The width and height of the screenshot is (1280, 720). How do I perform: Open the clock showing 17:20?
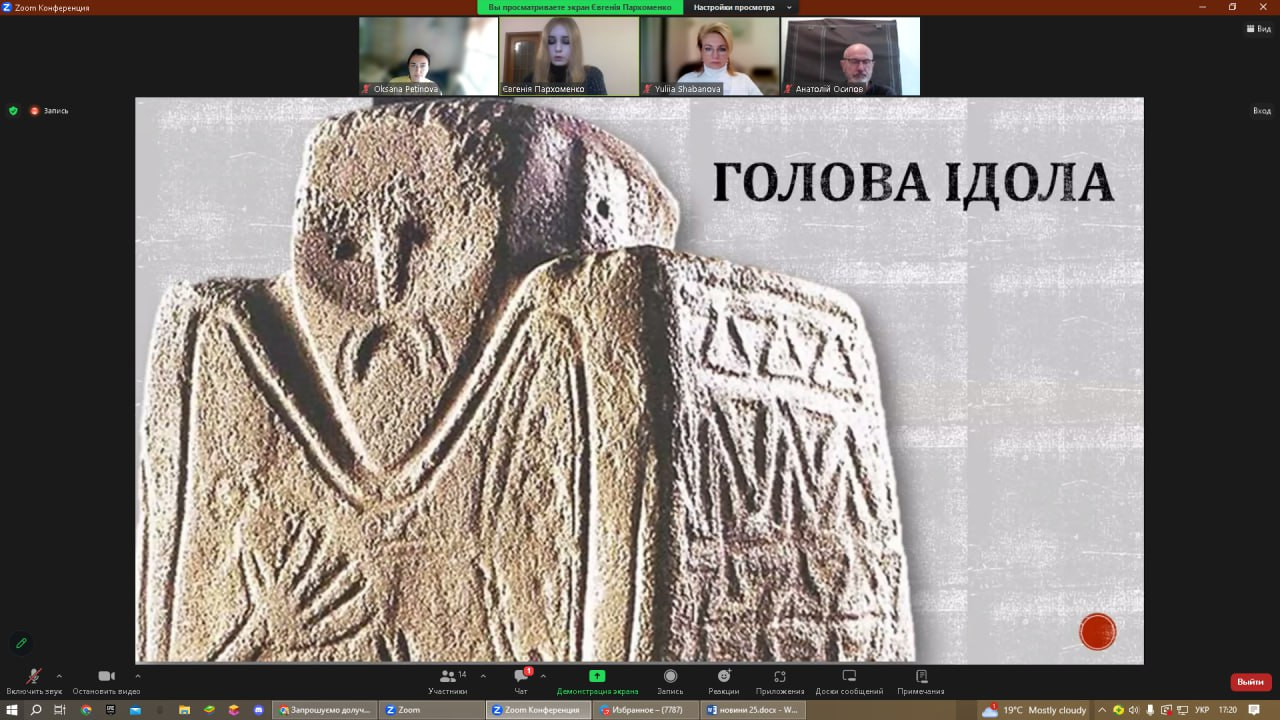coord(1227,710)
